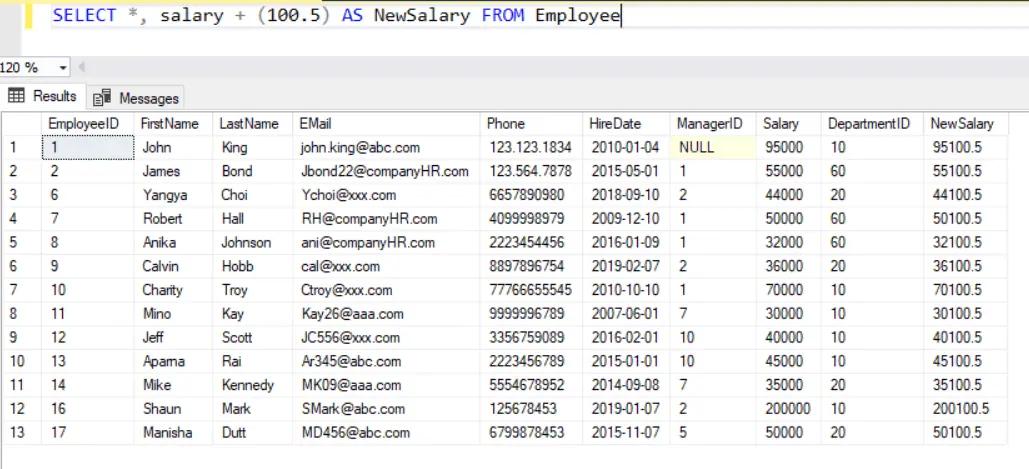Click the LastName cell containing Kennedy

coord(247,385)
